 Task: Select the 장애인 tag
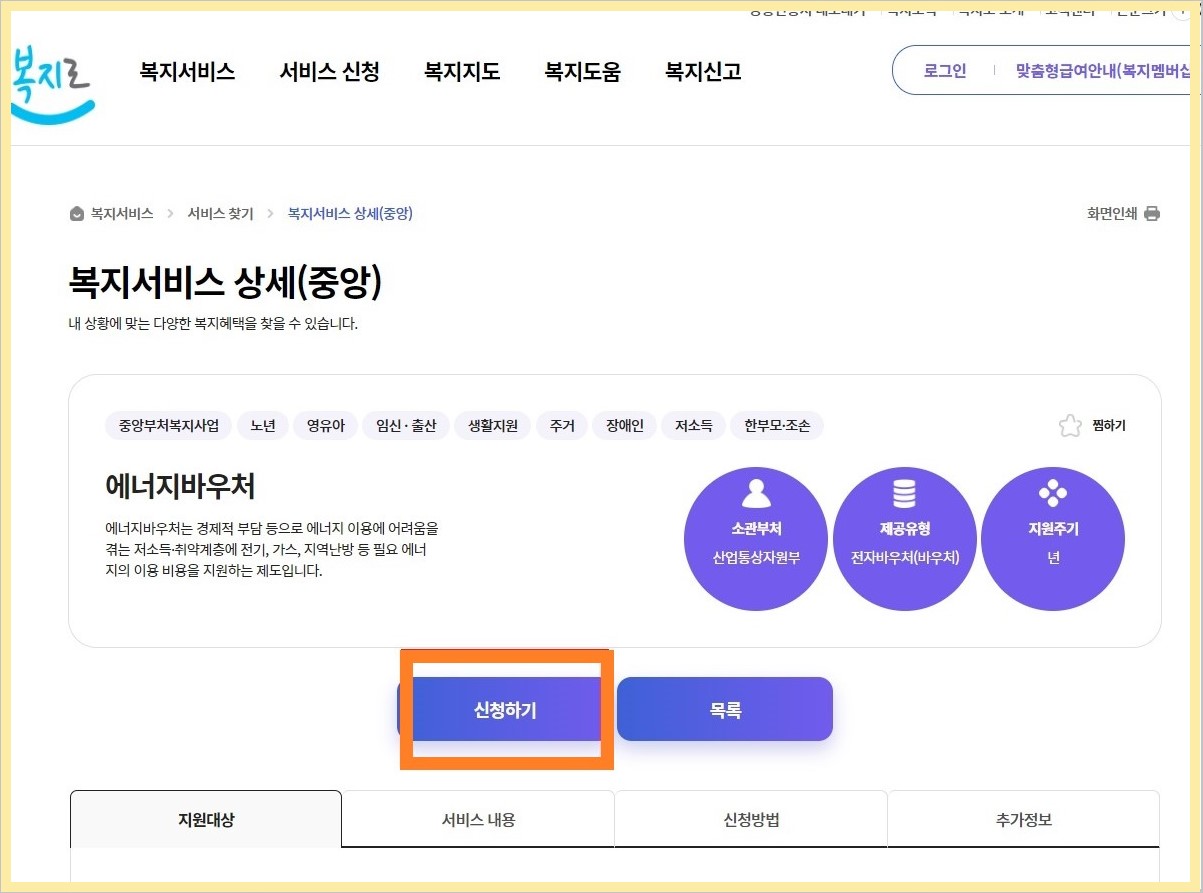pyautogui.click(x=624, y=424)
